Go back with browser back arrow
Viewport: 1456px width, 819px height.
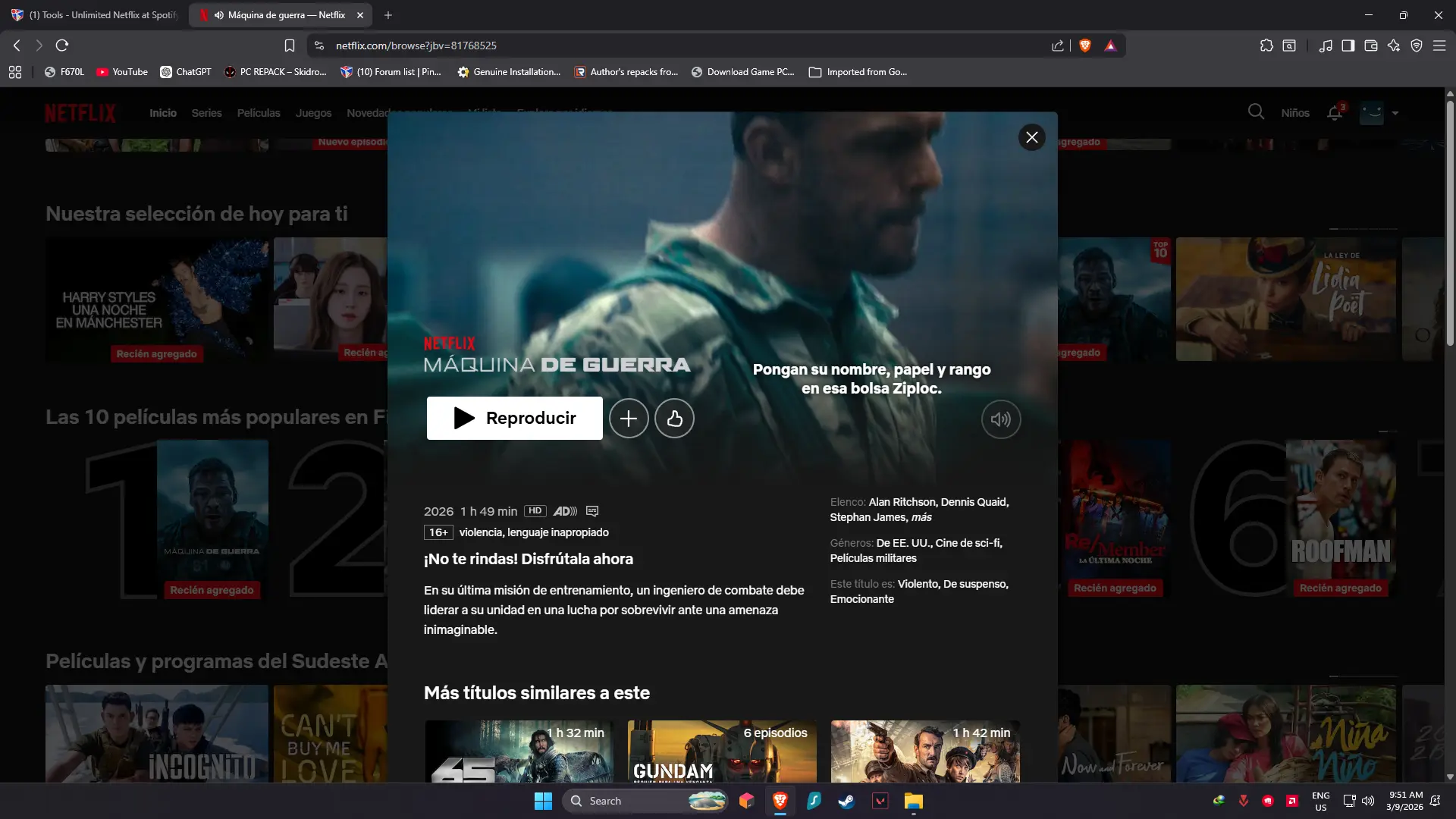tap(17, 45)
